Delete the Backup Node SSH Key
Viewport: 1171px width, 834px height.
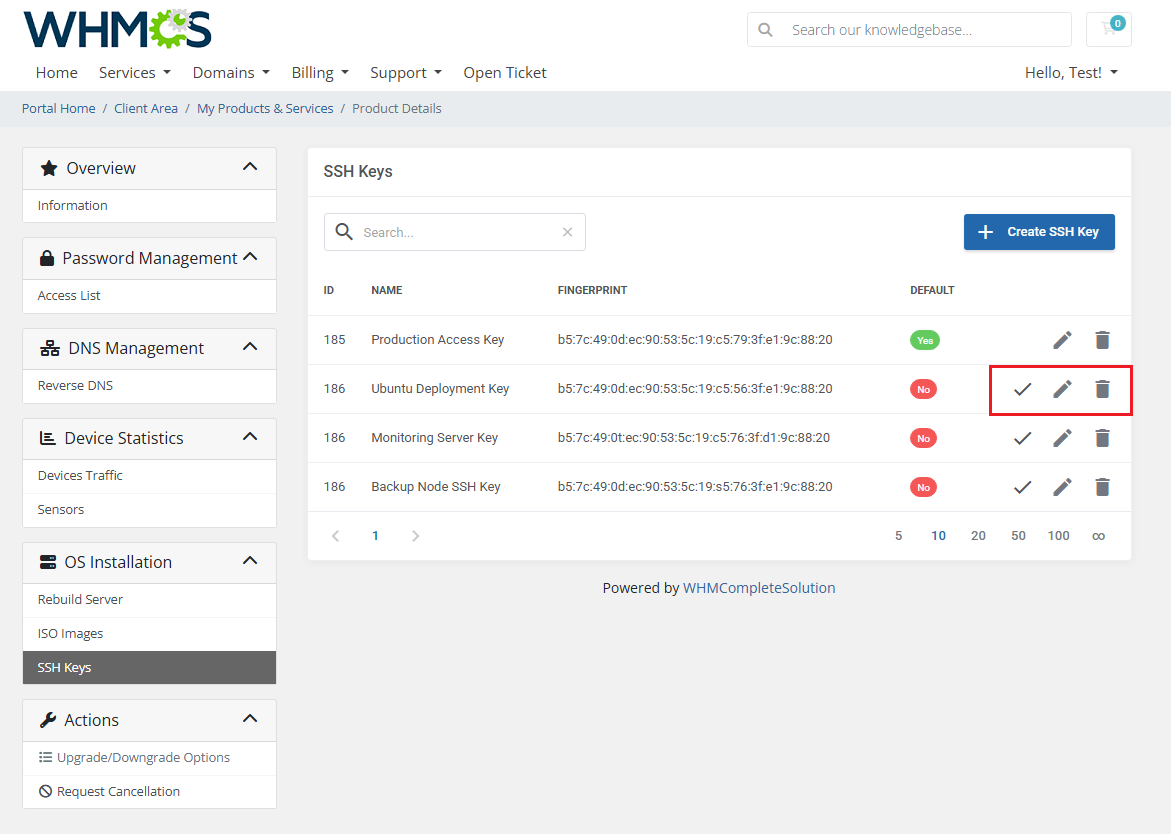pyautogui.click(x=1102, y=488)
